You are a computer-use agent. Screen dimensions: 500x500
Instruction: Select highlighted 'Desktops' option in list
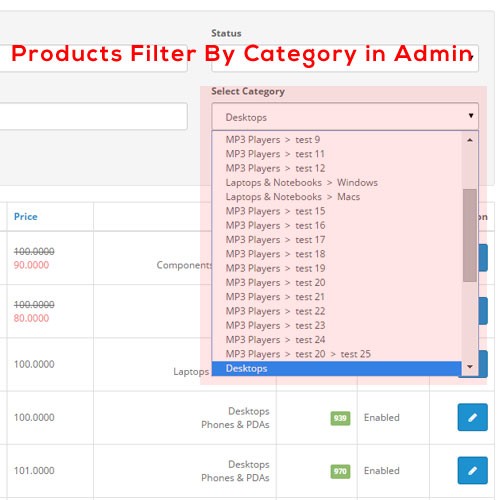337,369
